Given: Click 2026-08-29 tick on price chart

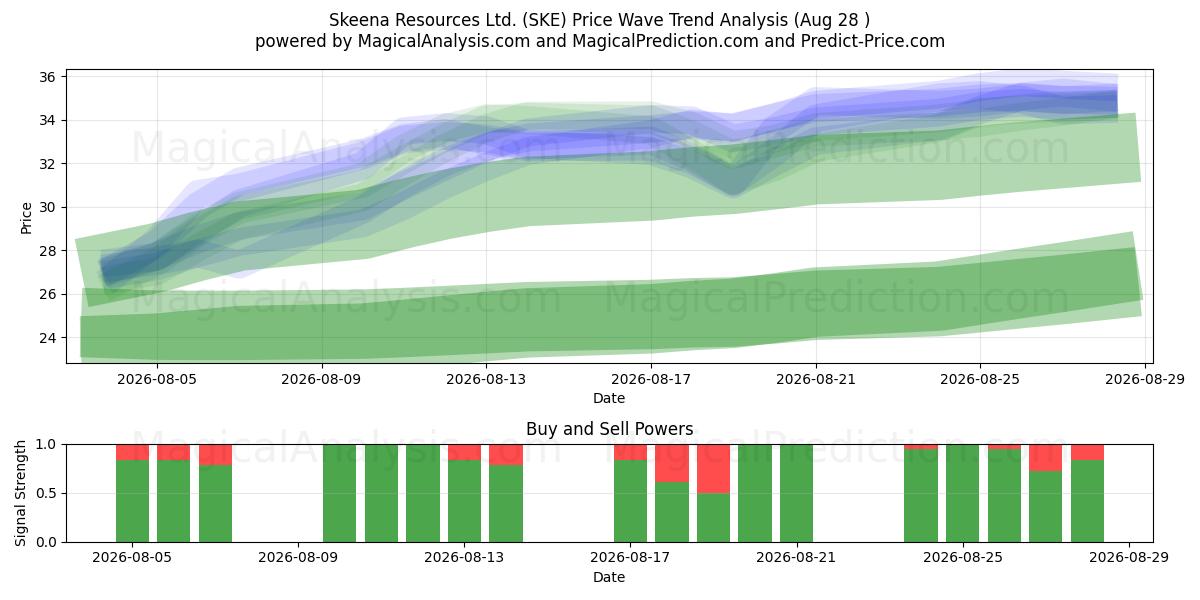Looking at the screenshot, I should 1144,379.
